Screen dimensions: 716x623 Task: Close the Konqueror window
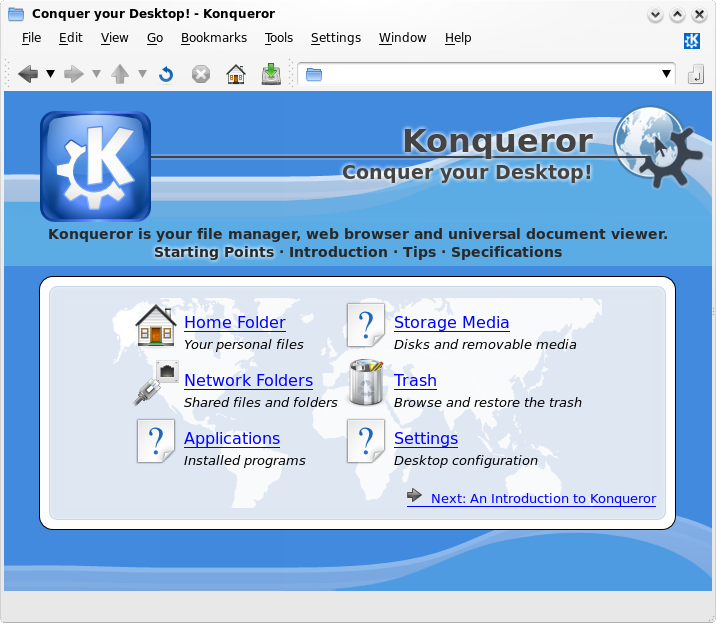699,15
